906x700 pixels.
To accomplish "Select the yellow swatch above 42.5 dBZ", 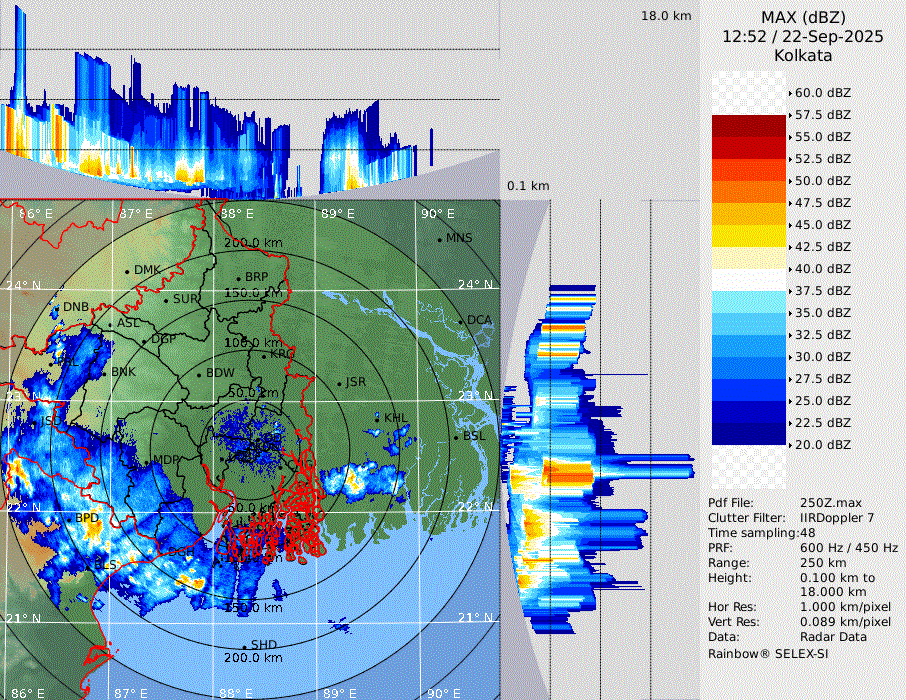I will [748, 236].
